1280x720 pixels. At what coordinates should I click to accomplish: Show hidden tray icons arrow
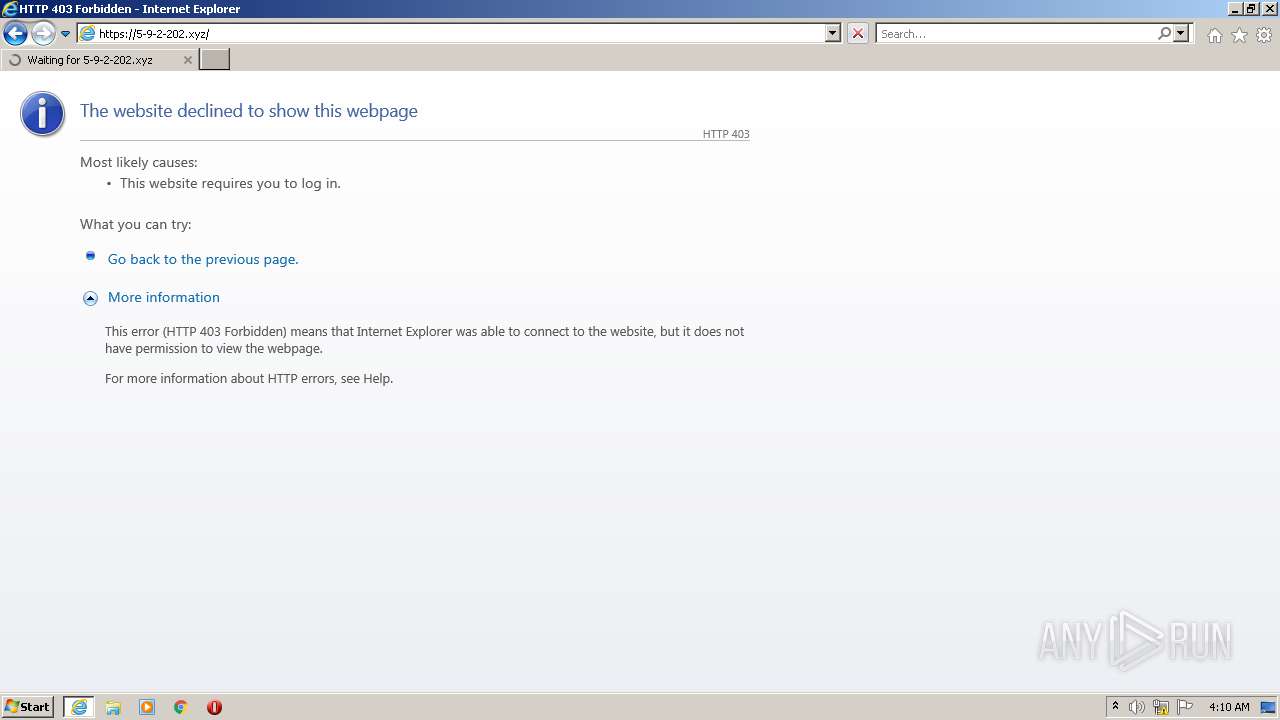pyautogui.click(x=1116, y=707)
